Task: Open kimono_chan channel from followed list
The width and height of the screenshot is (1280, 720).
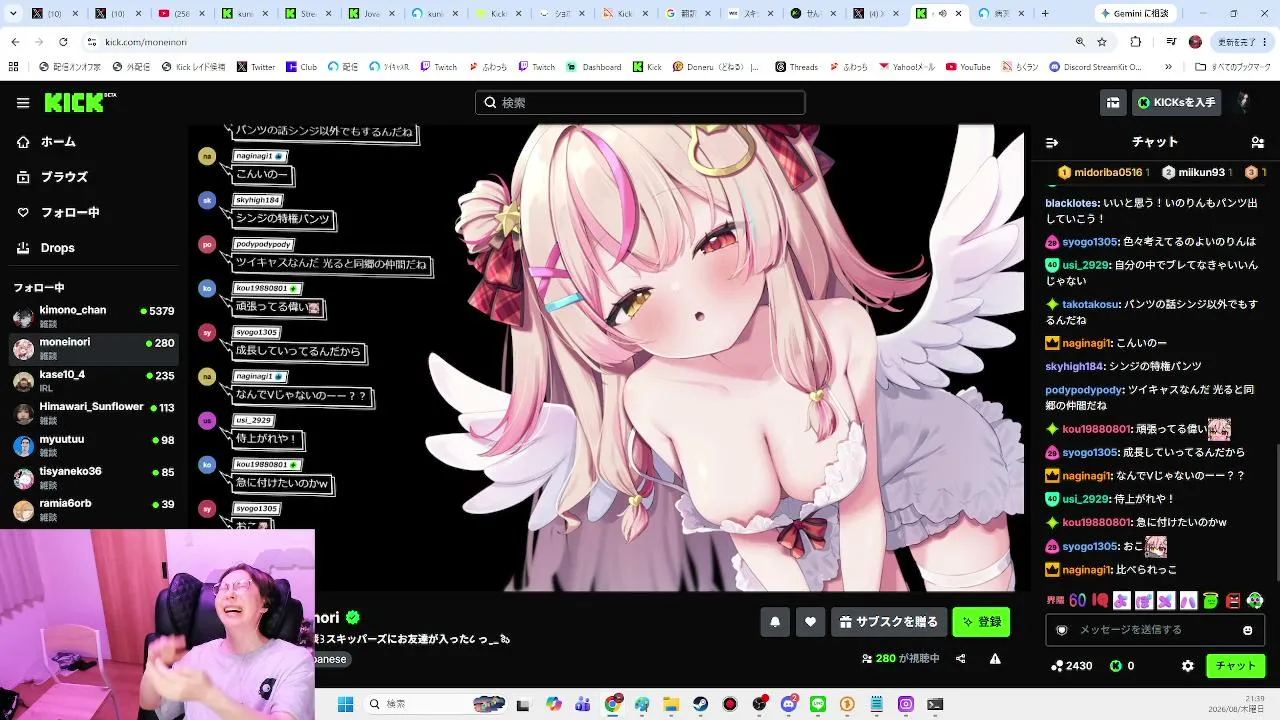Action: pos(94,316)
